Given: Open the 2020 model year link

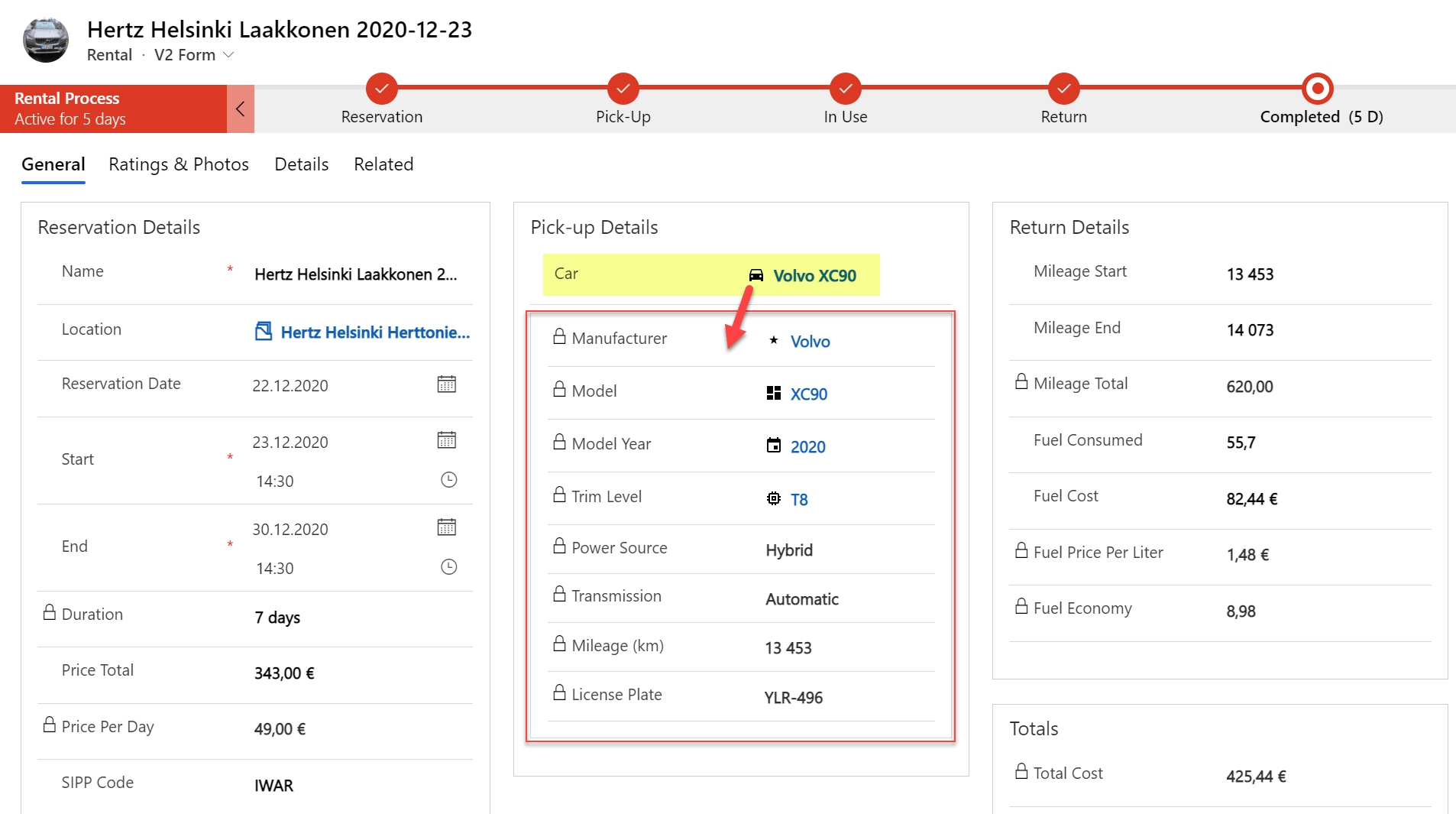Looking at the screenshot, I should click(x=808, y=447).
